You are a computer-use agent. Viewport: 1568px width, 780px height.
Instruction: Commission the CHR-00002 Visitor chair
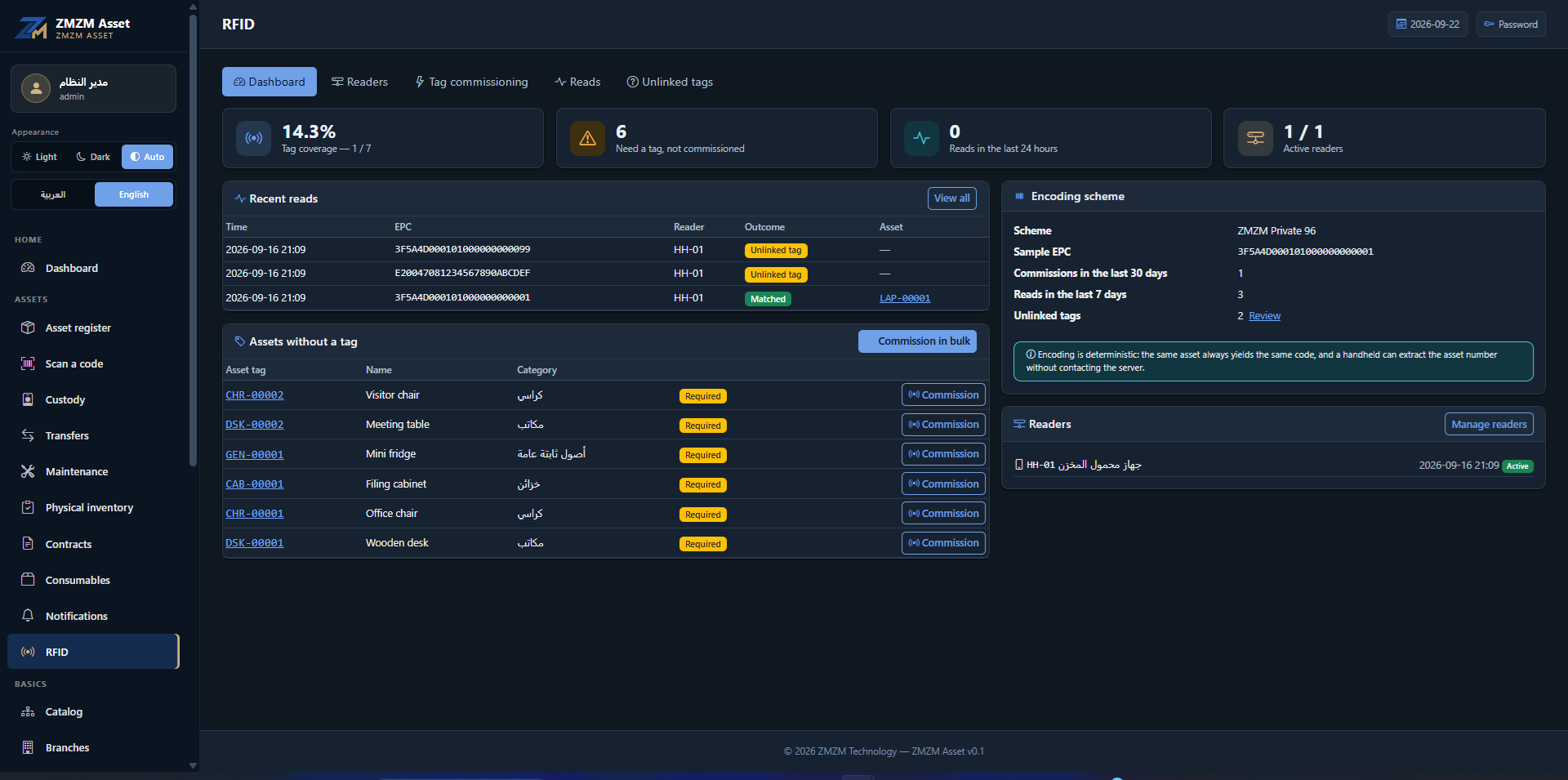(x=943, y=395)
